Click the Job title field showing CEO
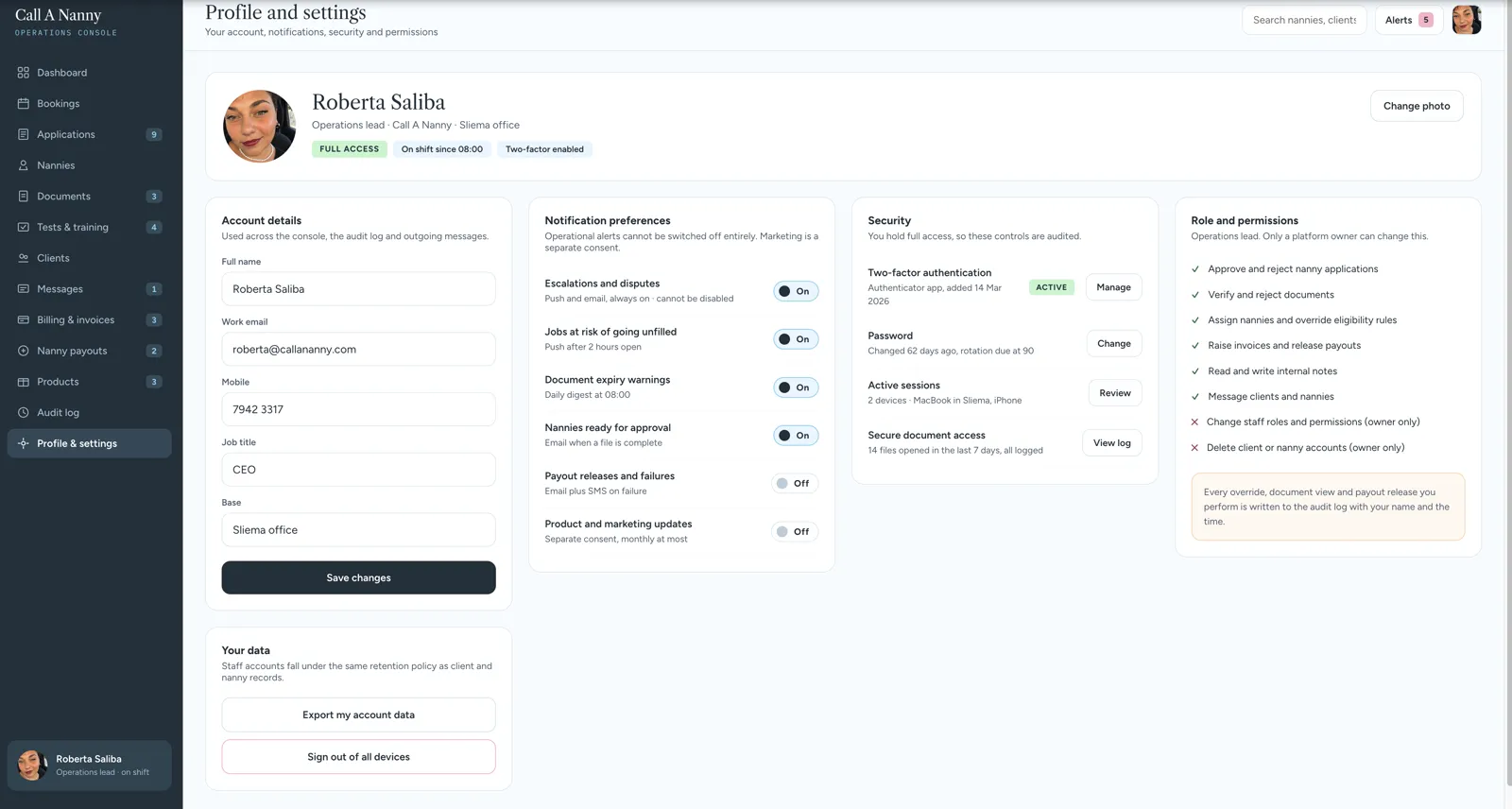Screen dimensions: 1512x809 [x=358, y=470]
